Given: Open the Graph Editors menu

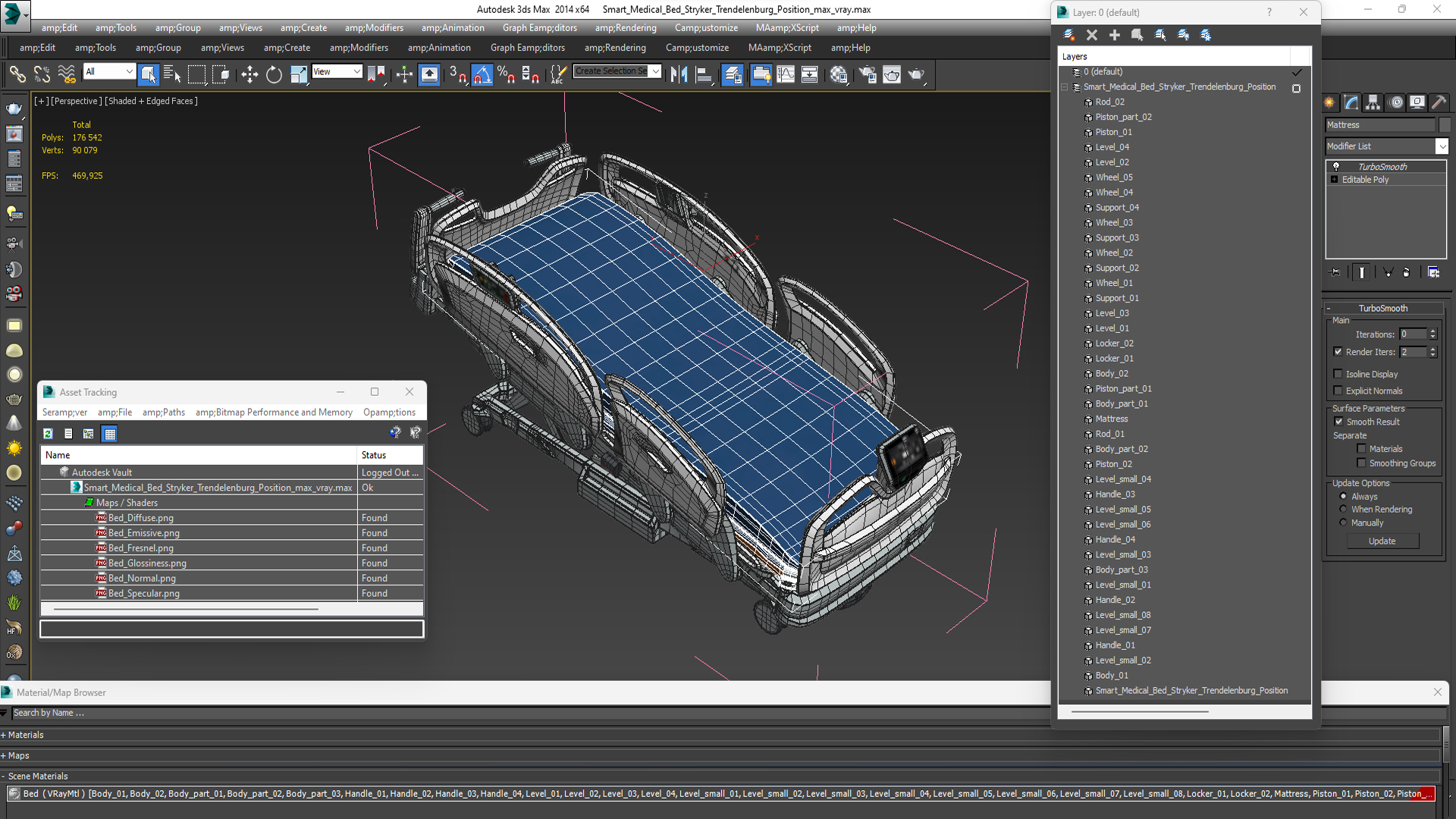Looking at the screenshot, I should [539, 28].
